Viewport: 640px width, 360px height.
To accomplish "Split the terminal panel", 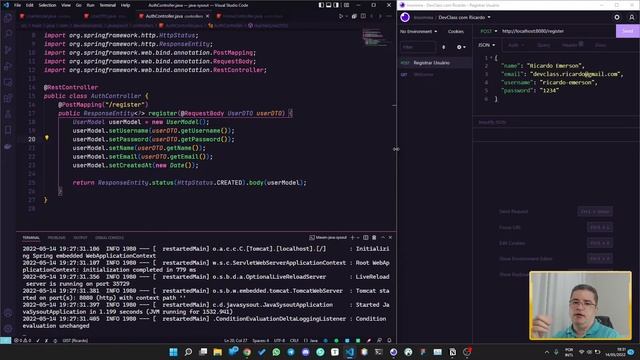I will point(366,238).
